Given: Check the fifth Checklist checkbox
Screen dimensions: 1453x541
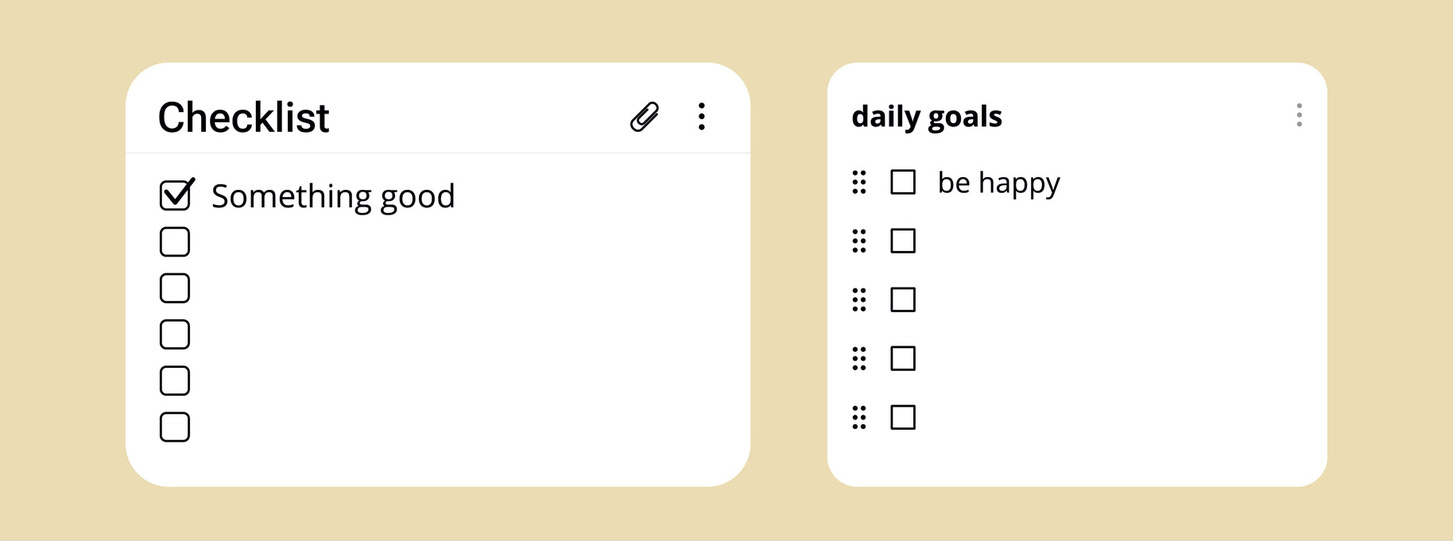Looking at the screenshot, I should tap(175, 381).
